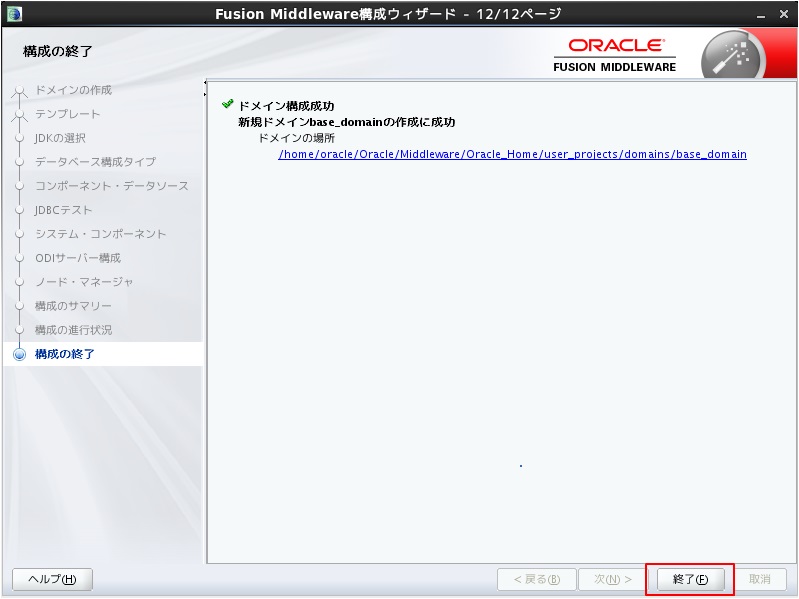Image resolution: width=799 pixels, height=599 pixels.
Task: Click the ドメイン構成成功 message text
Action: [x=286, y=106]
